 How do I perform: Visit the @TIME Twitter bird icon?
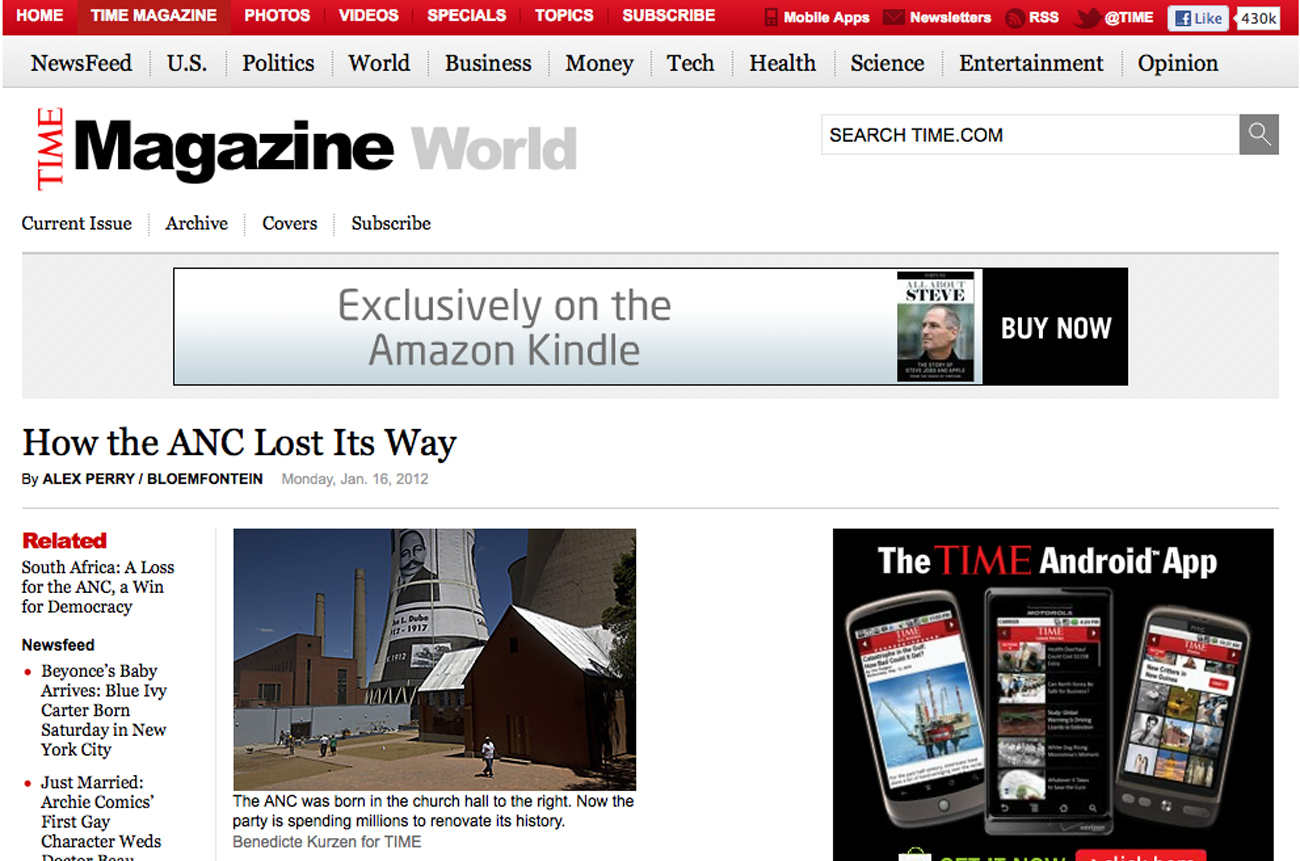[x=1088, y=17]
